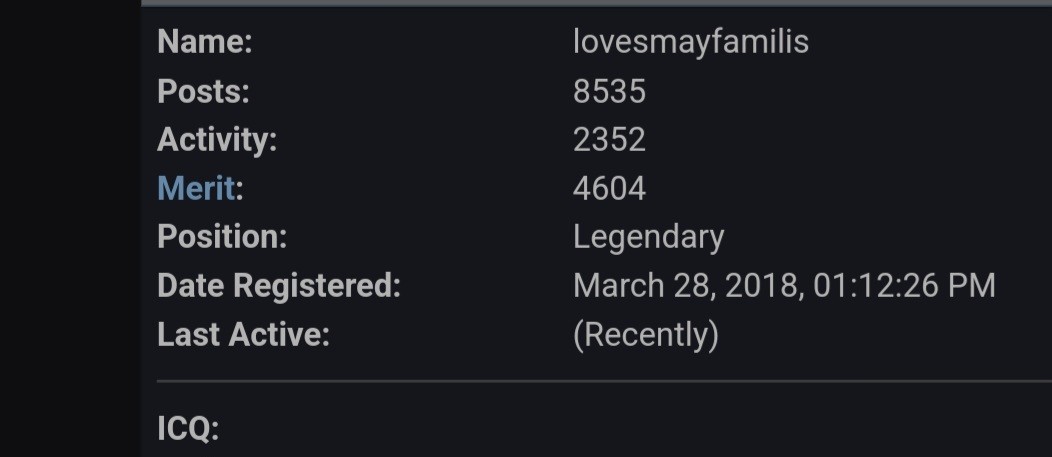
Task: Click the ICQ label
Action: tap(188, 428)
